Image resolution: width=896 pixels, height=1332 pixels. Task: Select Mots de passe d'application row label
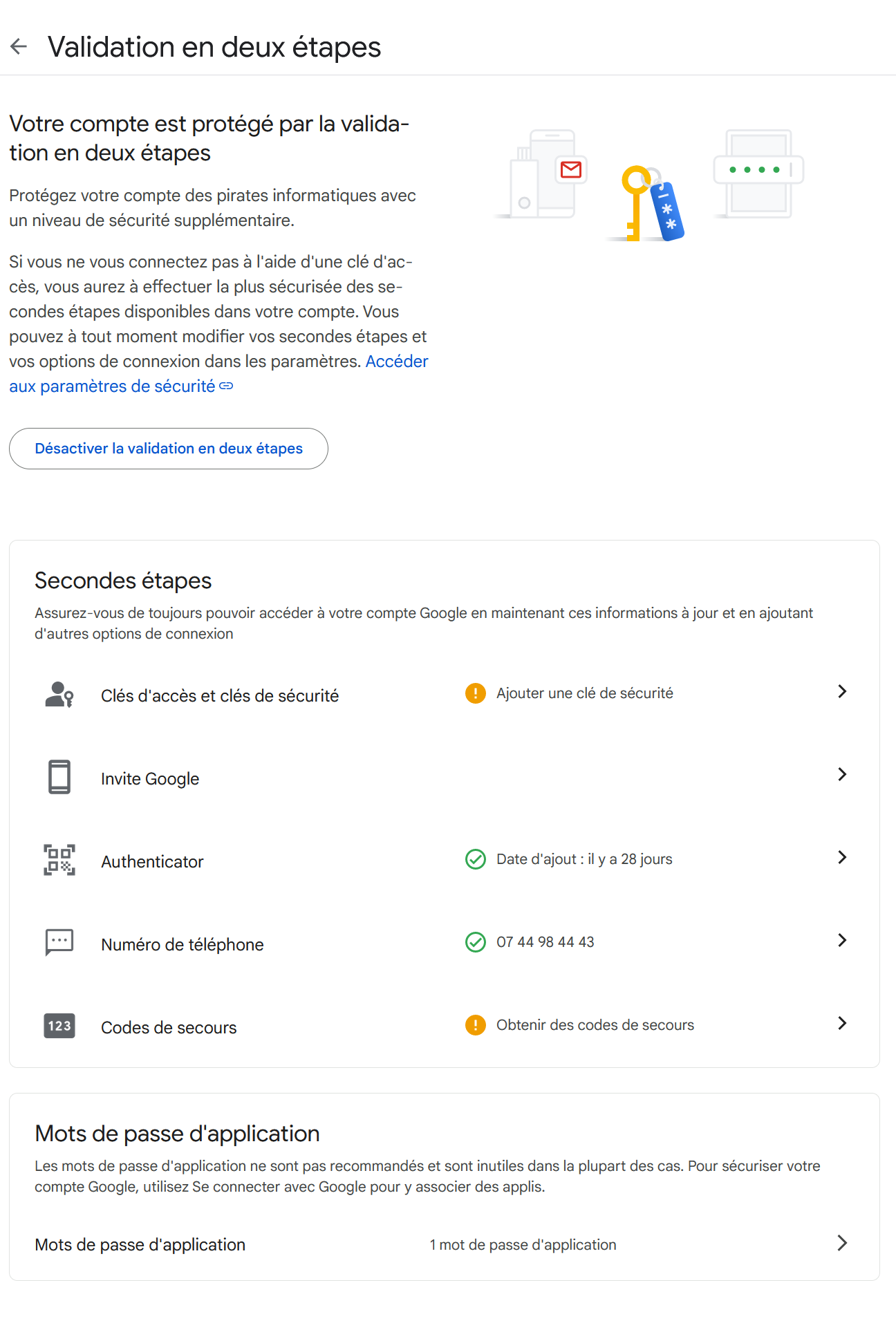point(140,1245)
